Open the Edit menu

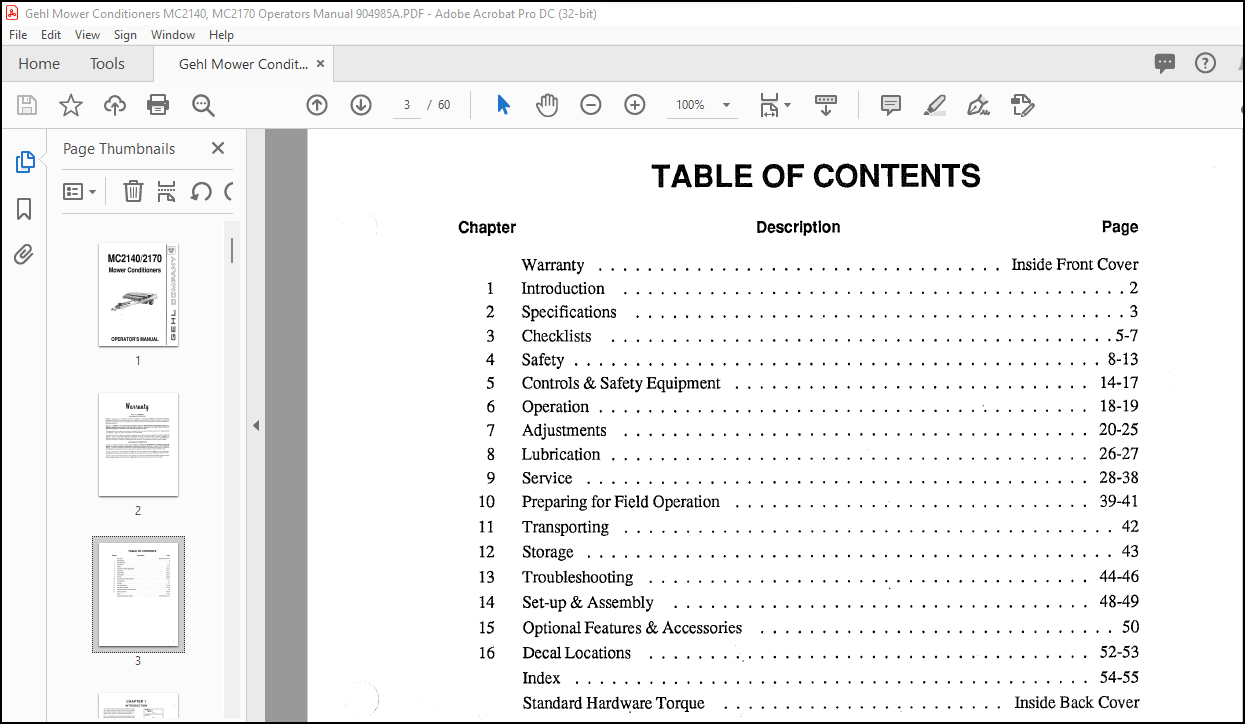[51, 34]
